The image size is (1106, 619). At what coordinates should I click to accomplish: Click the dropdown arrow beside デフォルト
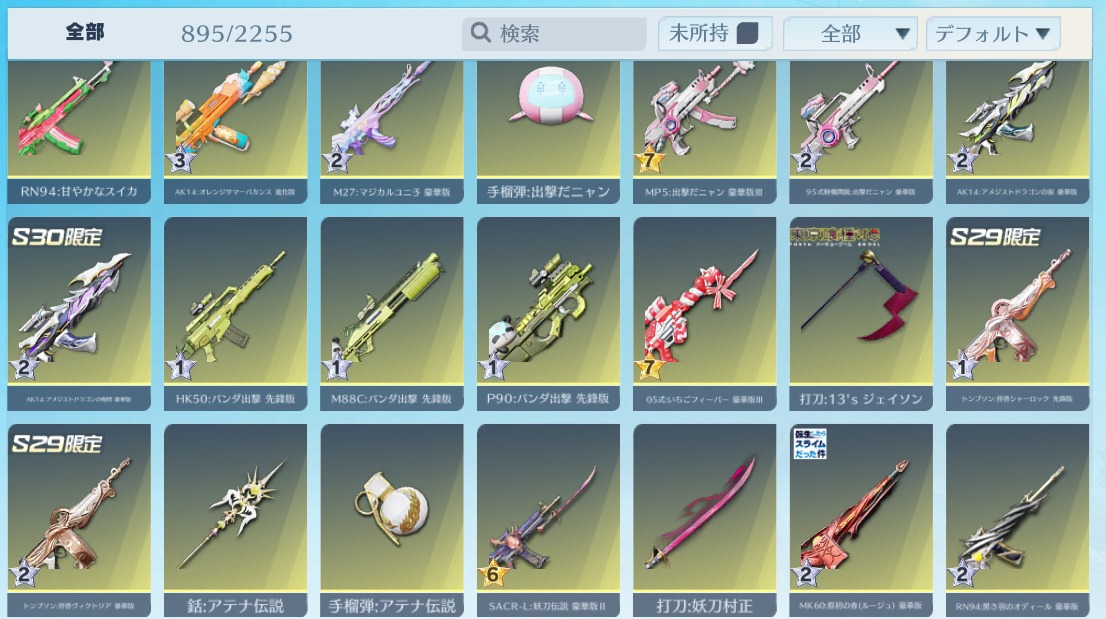[1043, 33]
